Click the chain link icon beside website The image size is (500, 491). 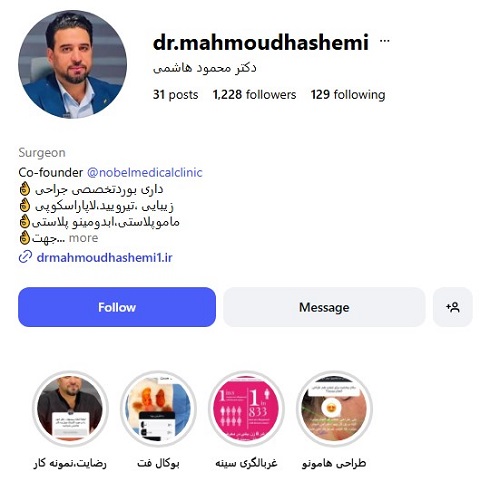(25, 257)
